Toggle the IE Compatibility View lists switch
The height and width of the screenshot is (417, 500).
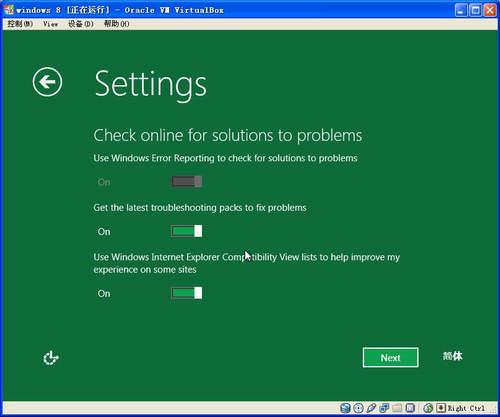pyautogui.click(x=186, y=293)
